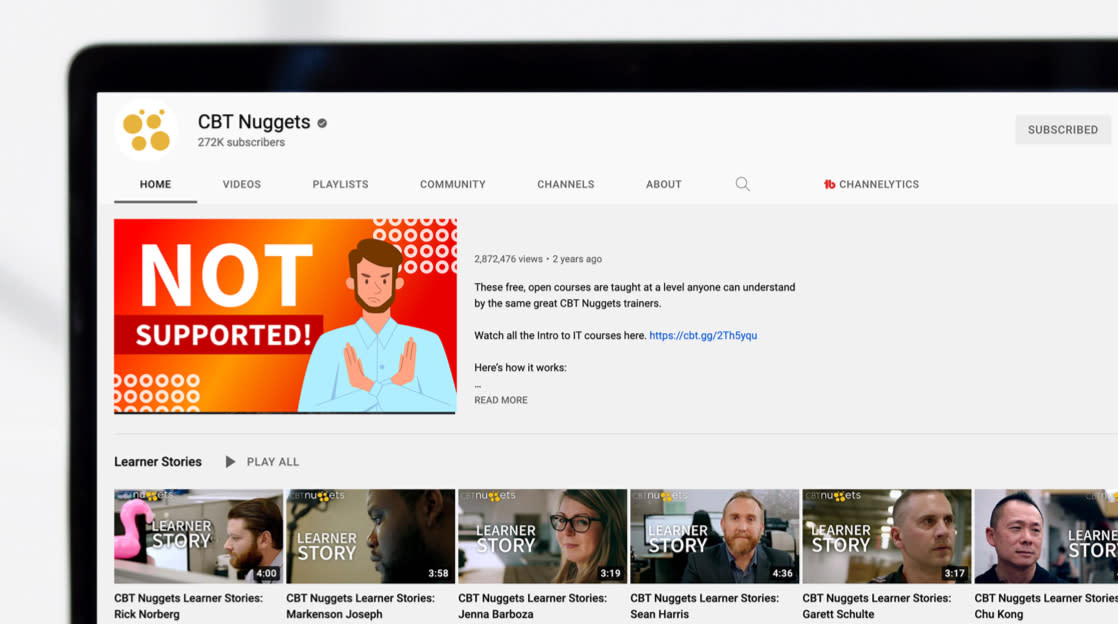
Task: Click the Sean Harris video title
Action: click(x=704, y=606)
